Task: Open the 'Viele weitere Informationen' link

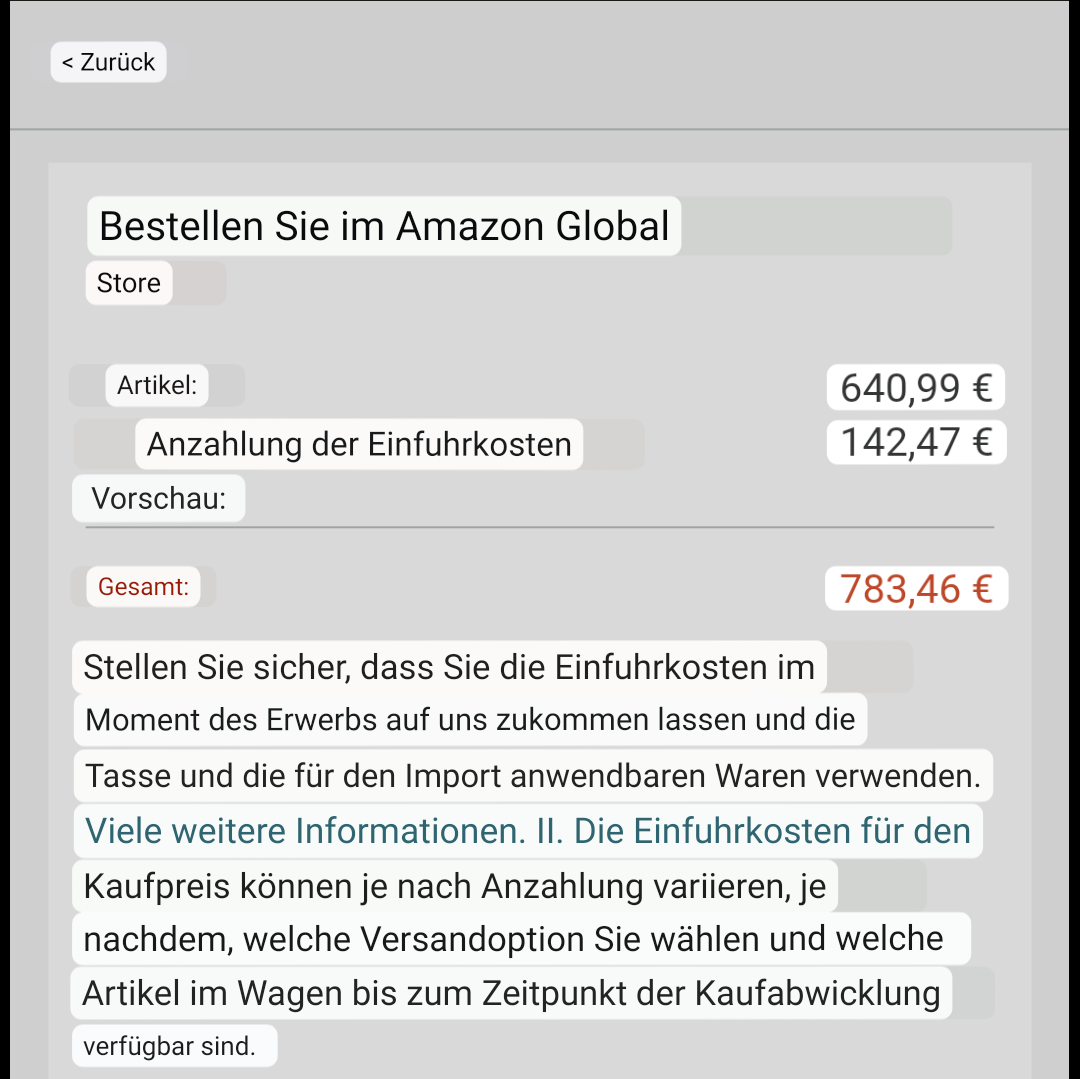Action: (527, 831)
